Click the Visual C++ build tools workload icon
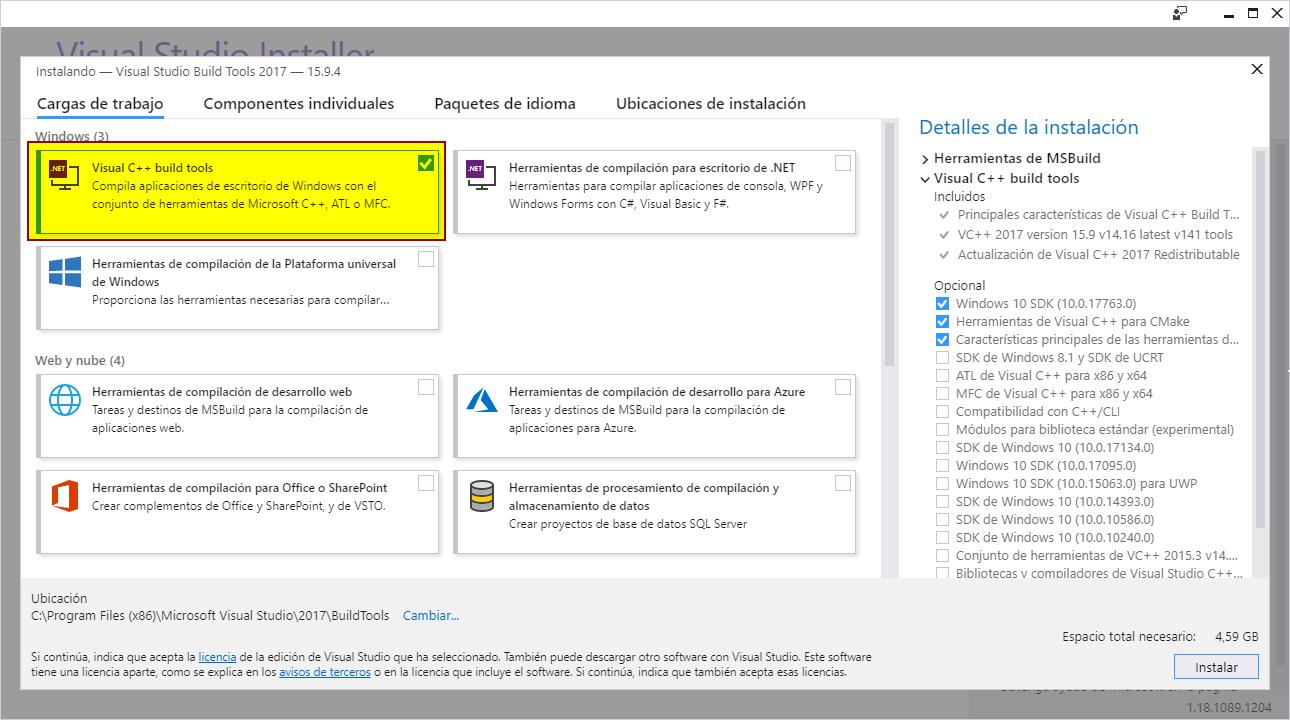1290x720 pixels. (x=65, y=176)
